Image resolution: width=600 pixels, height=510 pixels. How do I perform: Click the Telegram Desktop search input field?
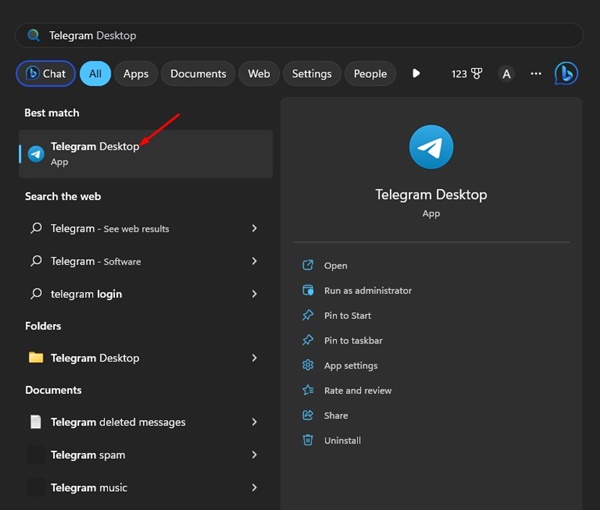(x=299, y=35)
